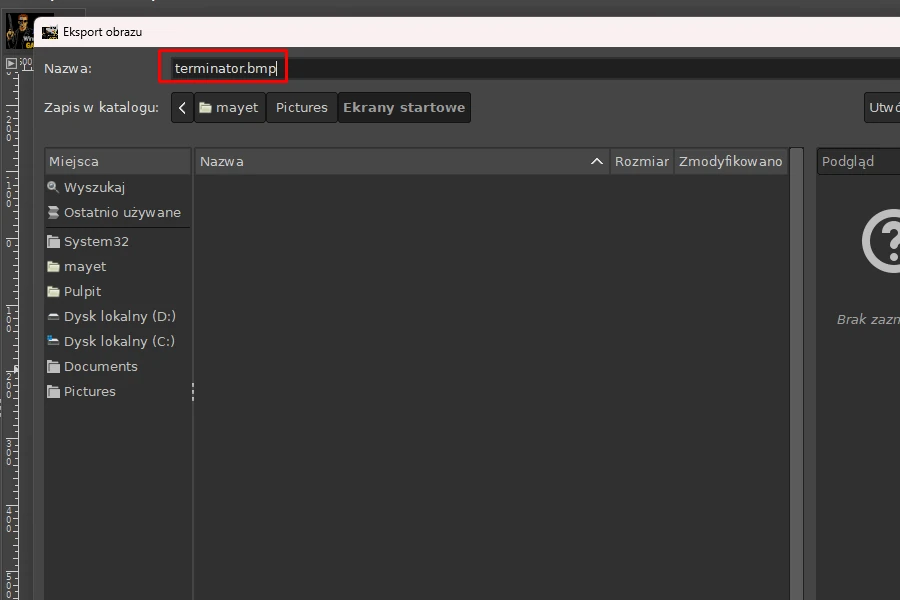Open Dysk lokalny (C:) drive
This screenshot has width=900, height=600.
pos(118,341)
